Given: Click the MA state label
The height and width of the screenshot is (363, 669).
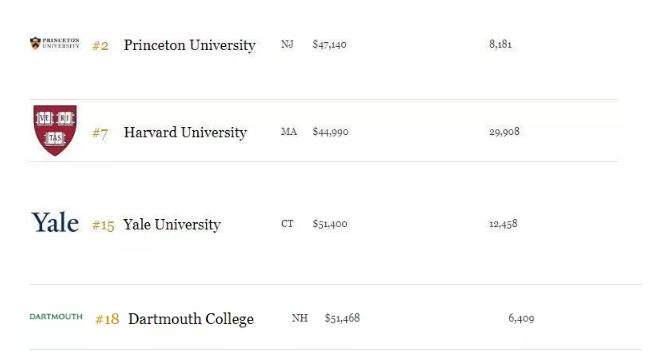Looking at the screenshot, I should pos(289,131).
